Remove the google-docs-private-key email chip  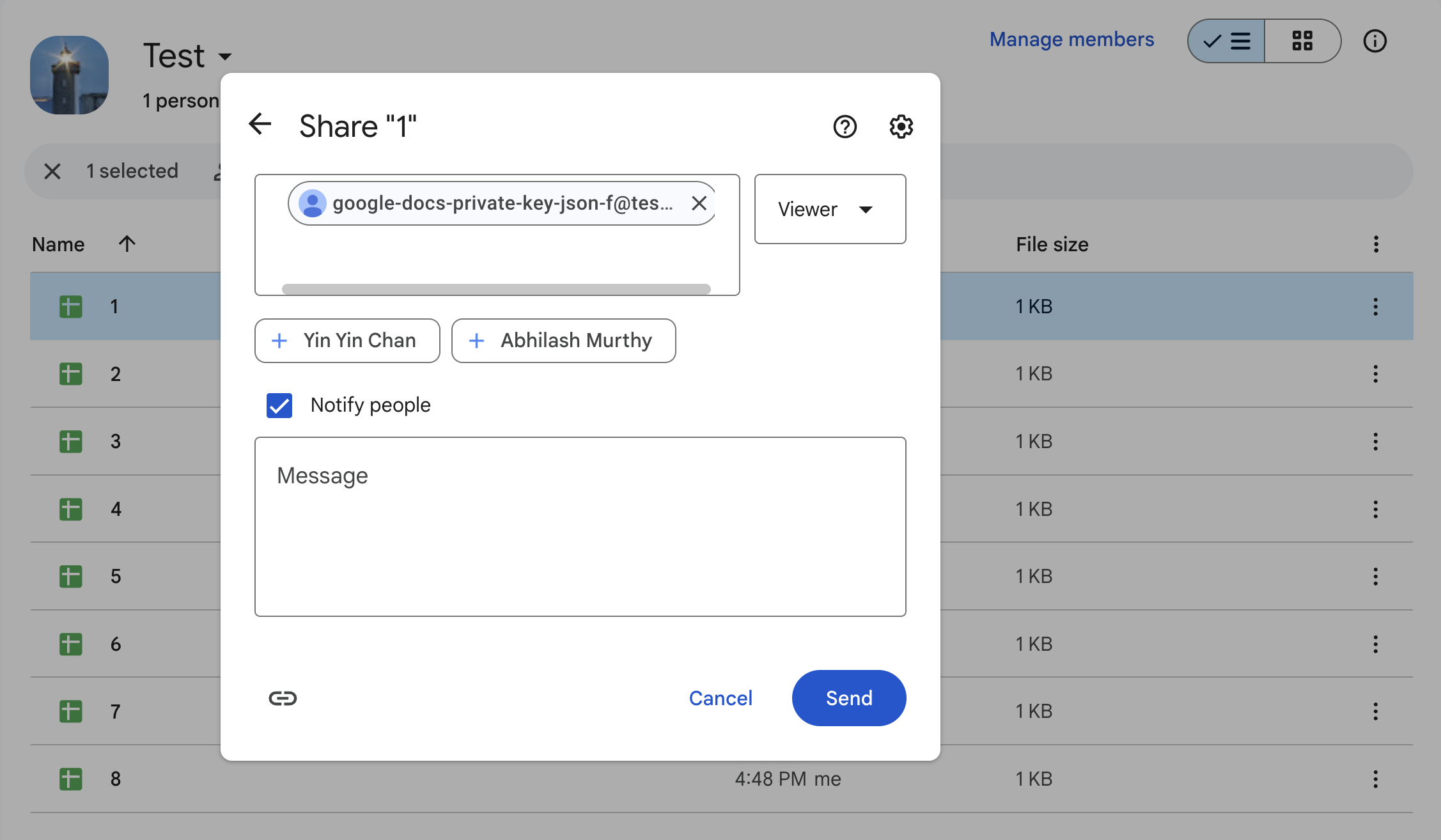pos(699,203)
